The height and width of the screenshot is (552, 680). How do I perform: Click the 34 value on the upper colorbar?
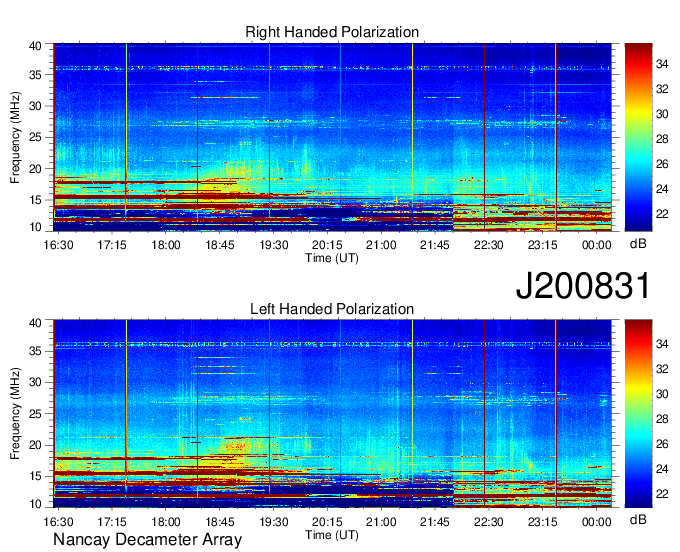point(662,64)
